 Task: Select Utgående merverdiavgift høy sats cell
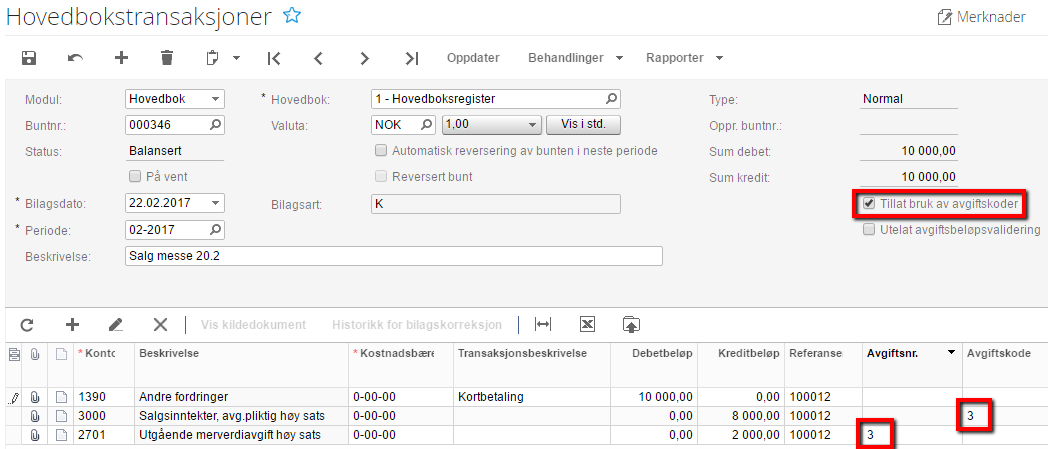241,435
